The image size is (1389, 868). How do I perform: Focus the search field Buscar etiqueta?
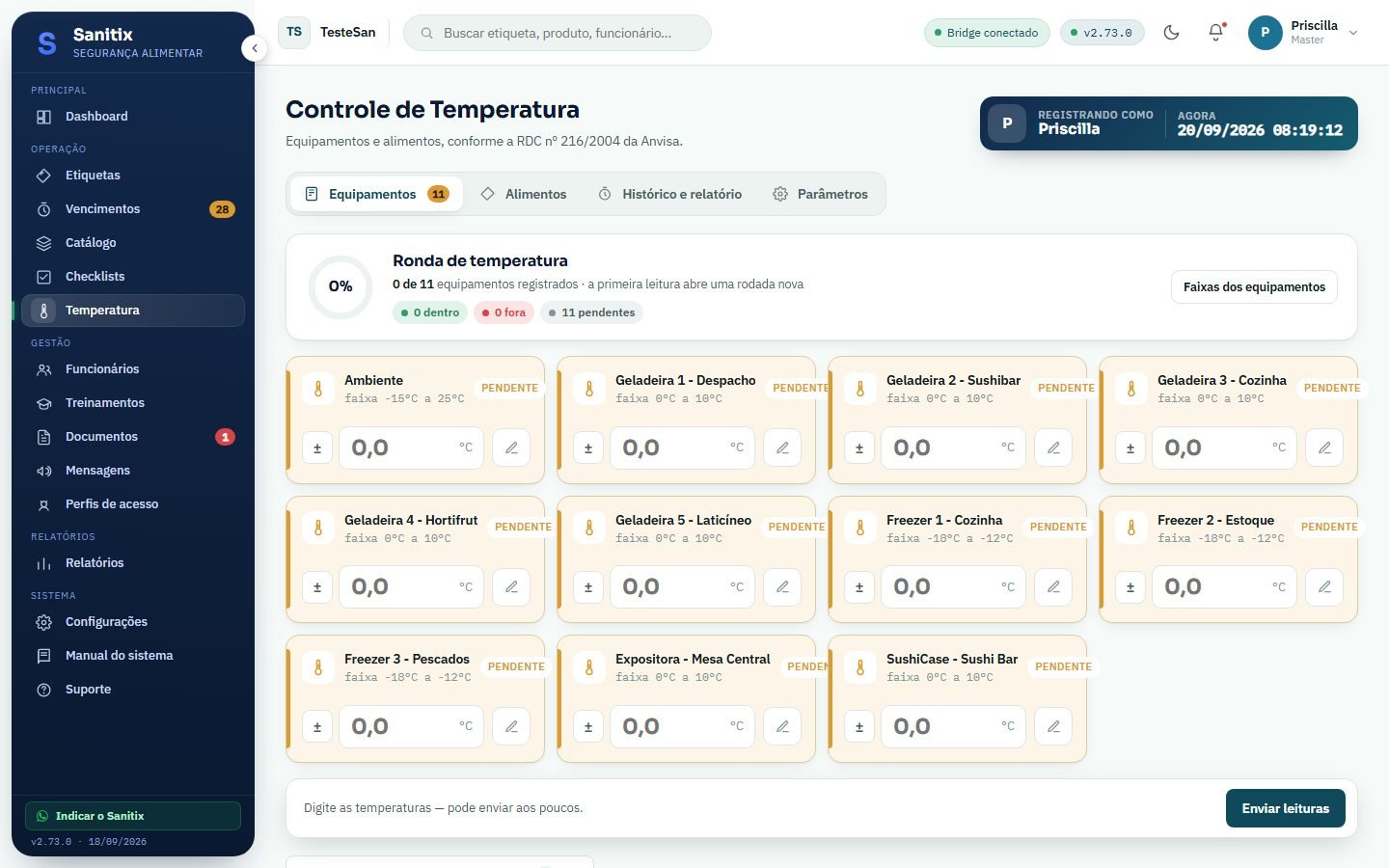click(558, 33)
